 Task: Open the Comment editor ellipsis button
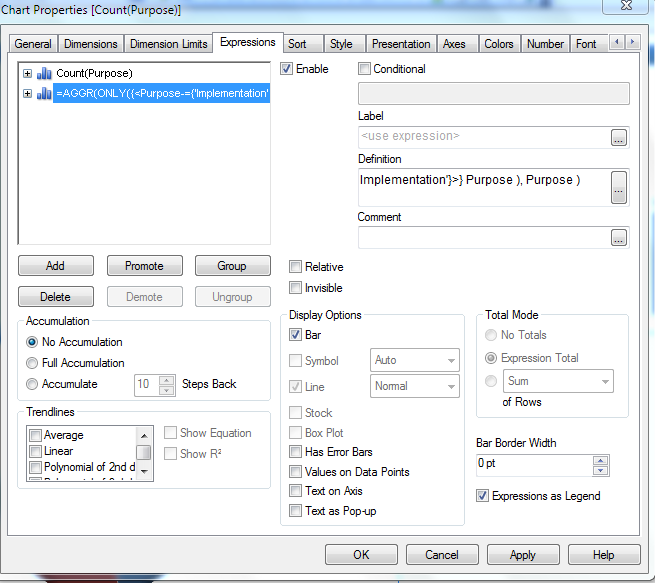point(619,238)
